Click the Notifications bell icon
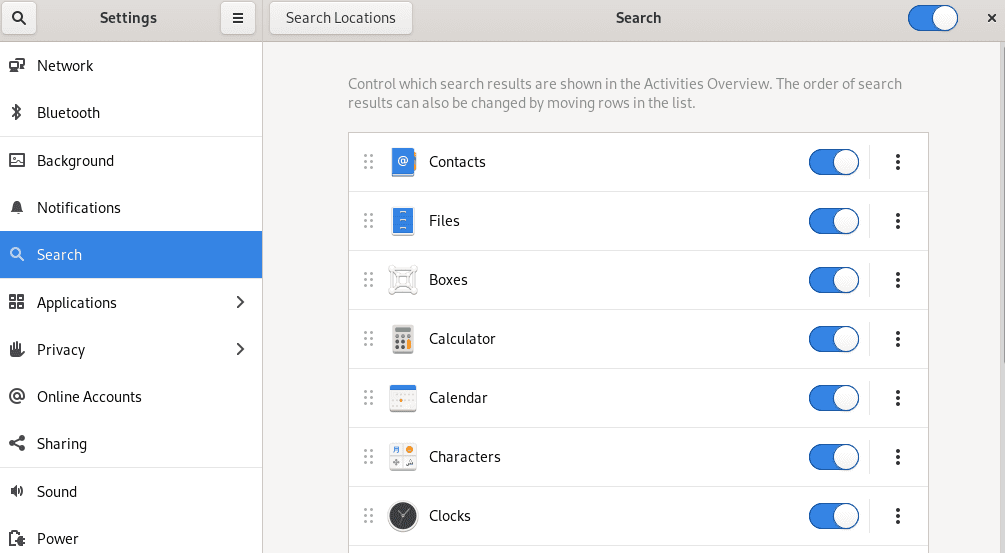1005x553 pixels. 17,208
